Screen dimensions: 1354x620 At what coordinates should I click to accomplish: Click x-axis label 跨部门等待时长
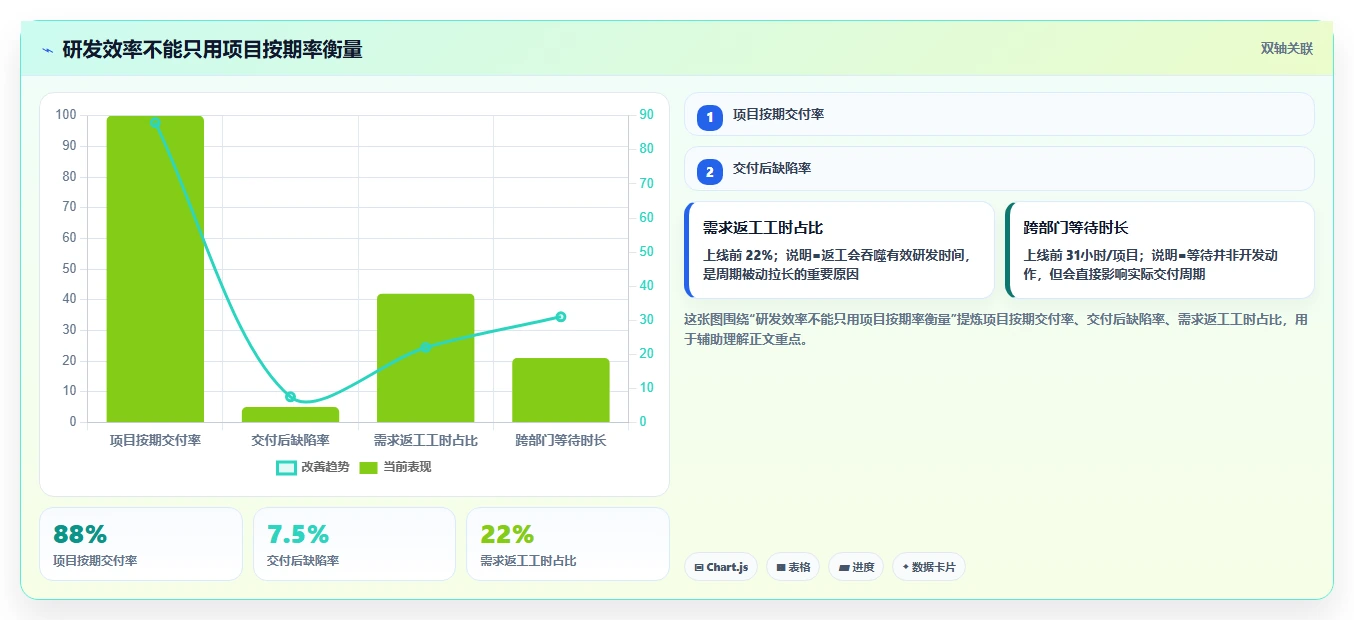tap(561, 440)
